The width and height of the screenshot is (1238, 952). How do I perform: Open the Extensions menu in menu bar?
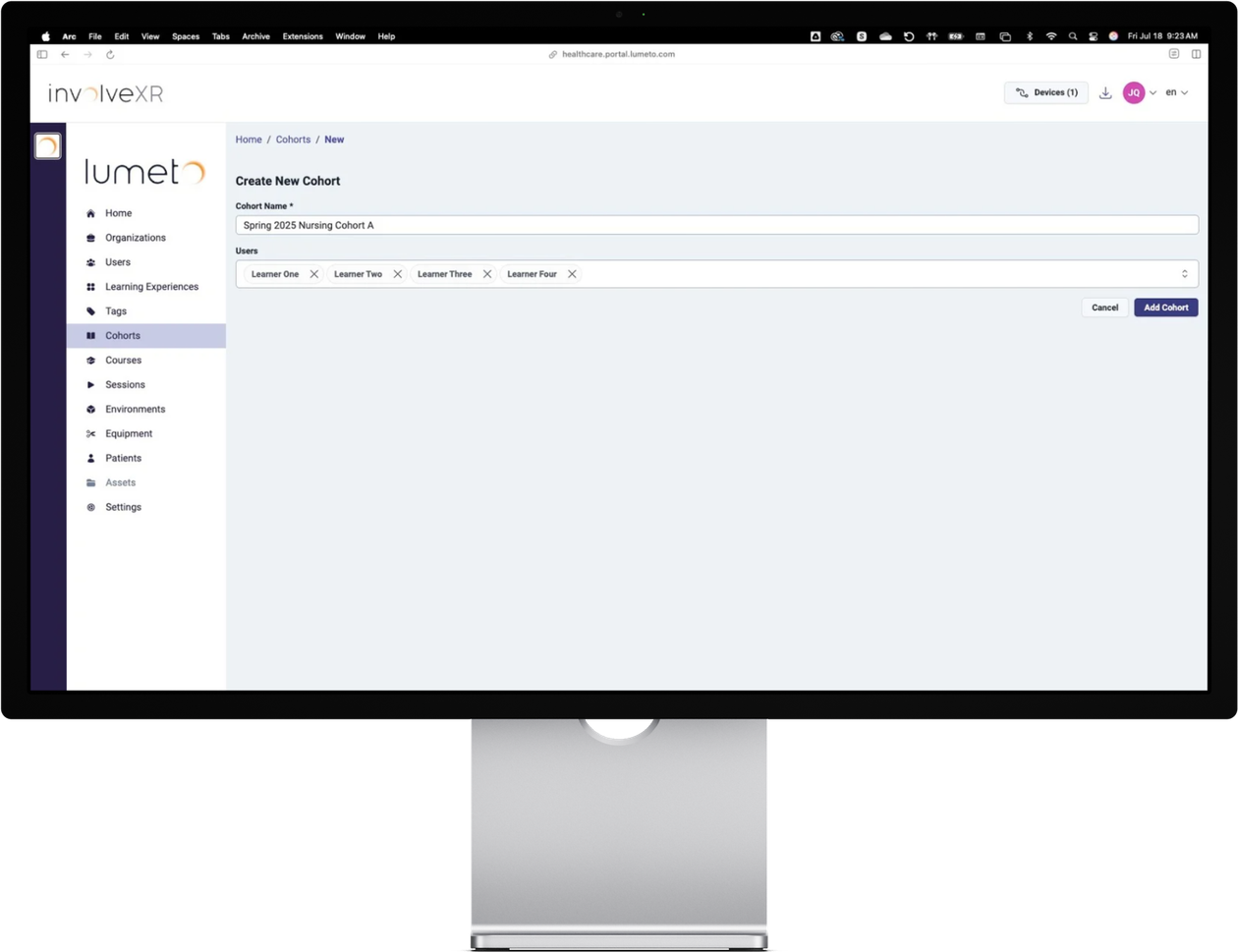[x=303, y=36]
